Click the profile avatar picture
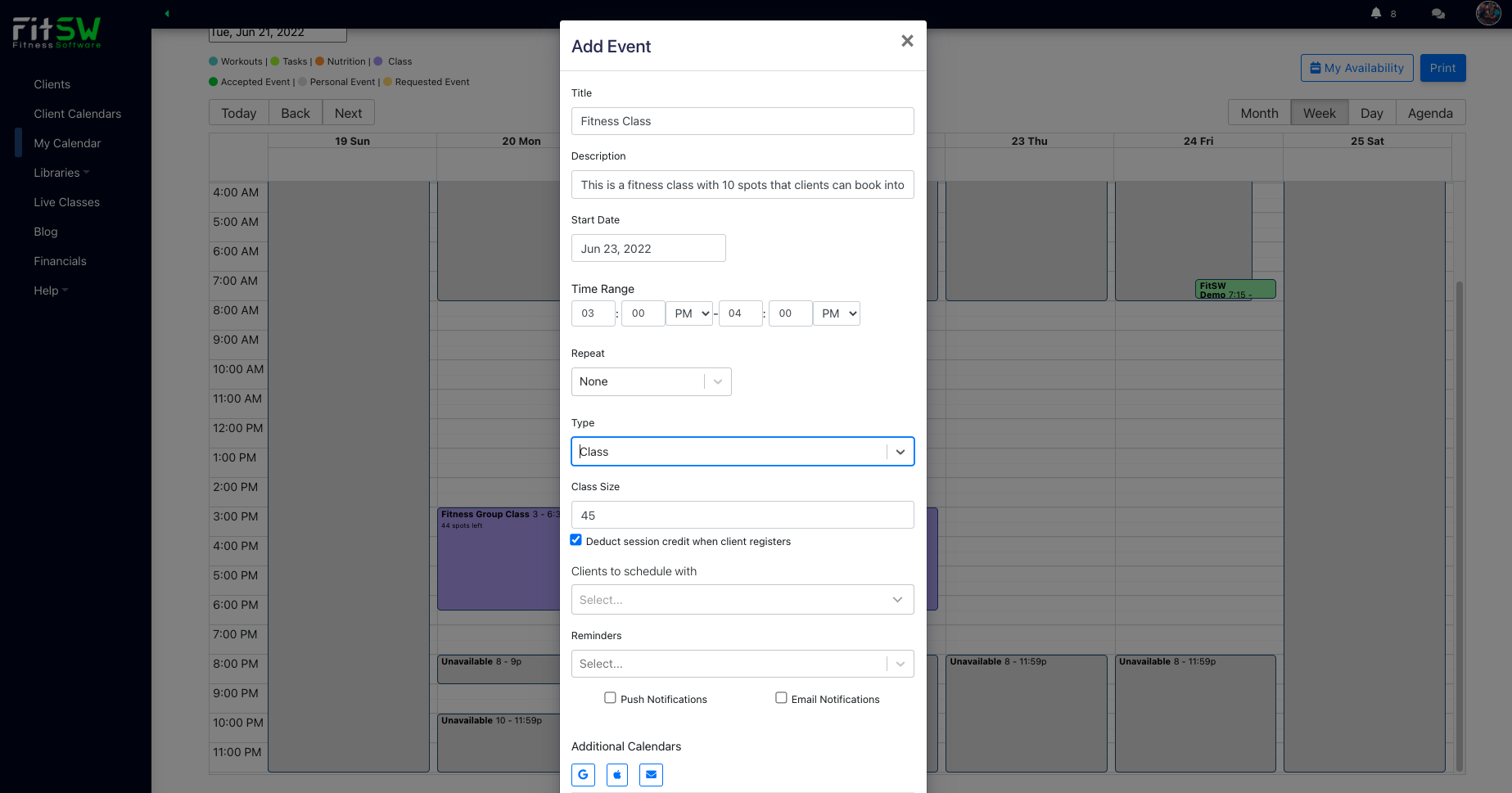1512x793 pixels. click(x=1488, y=13)
